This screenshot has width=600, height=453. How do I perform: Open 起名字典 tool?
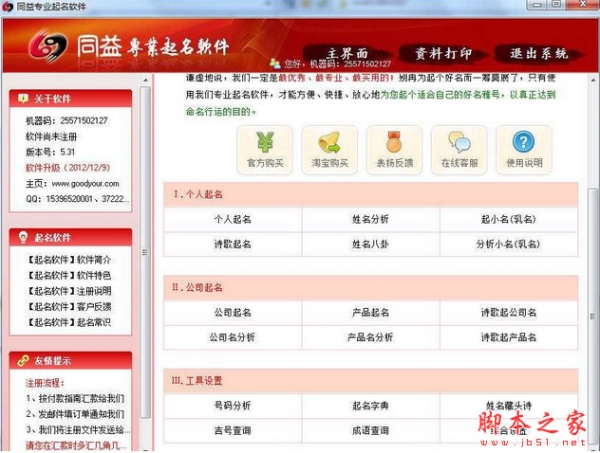point(370,406)
